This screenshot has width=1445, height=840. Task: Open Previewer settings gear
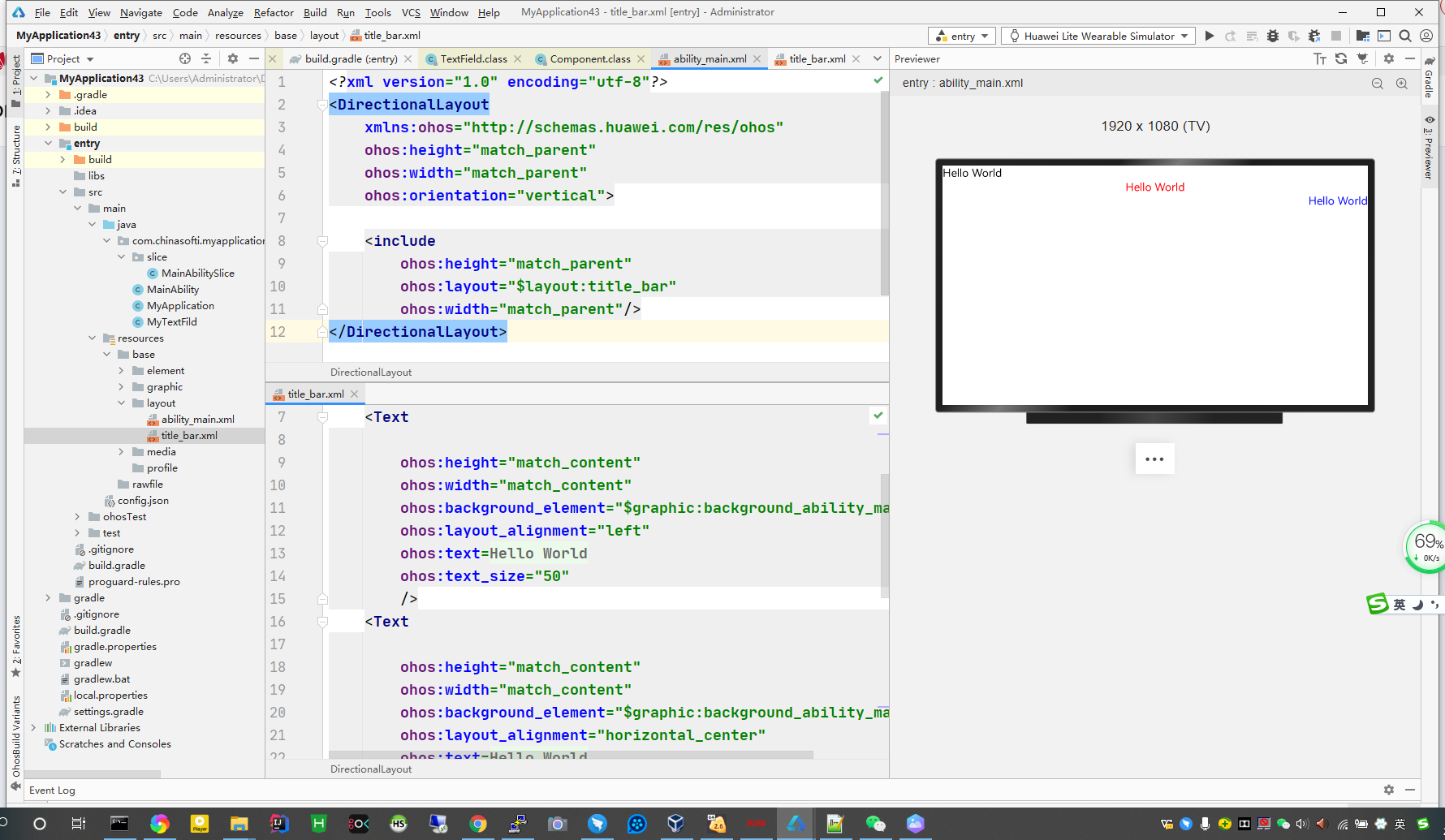pyautogui.click(x=1389, y=58)
